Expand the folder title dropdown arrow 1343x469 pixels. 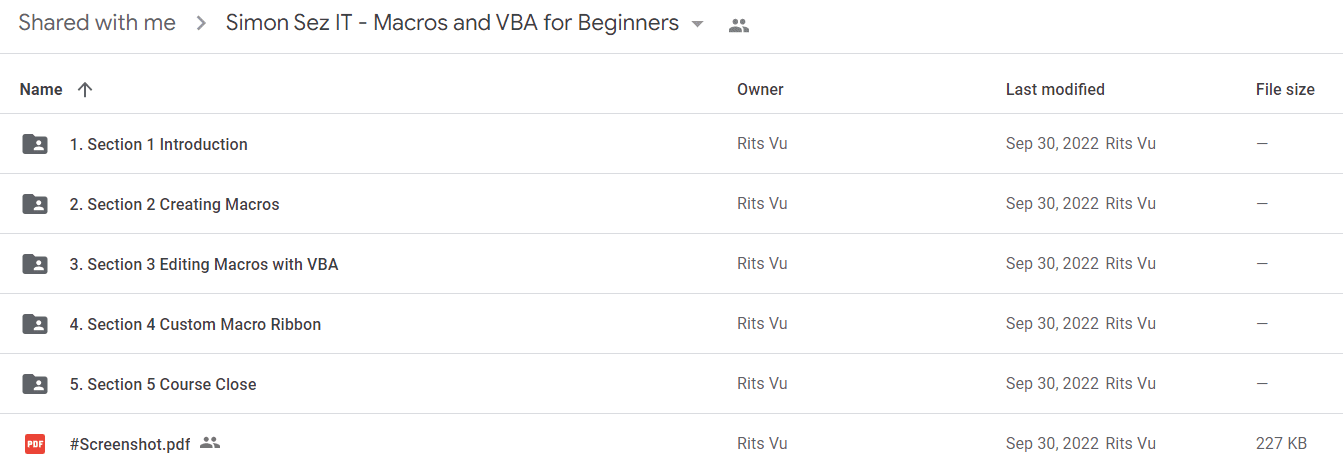click(698, 24)
